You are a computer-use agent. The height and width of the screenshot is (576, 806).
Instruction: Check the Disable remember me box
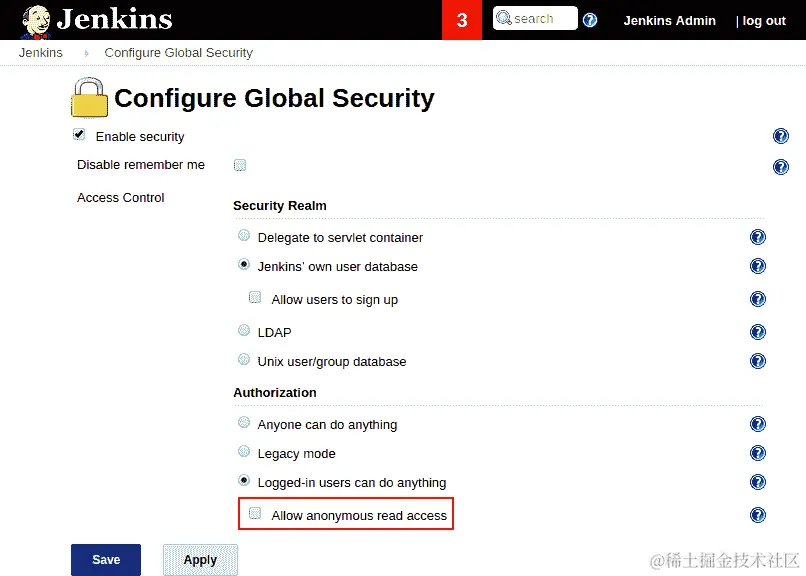(240, 165)
